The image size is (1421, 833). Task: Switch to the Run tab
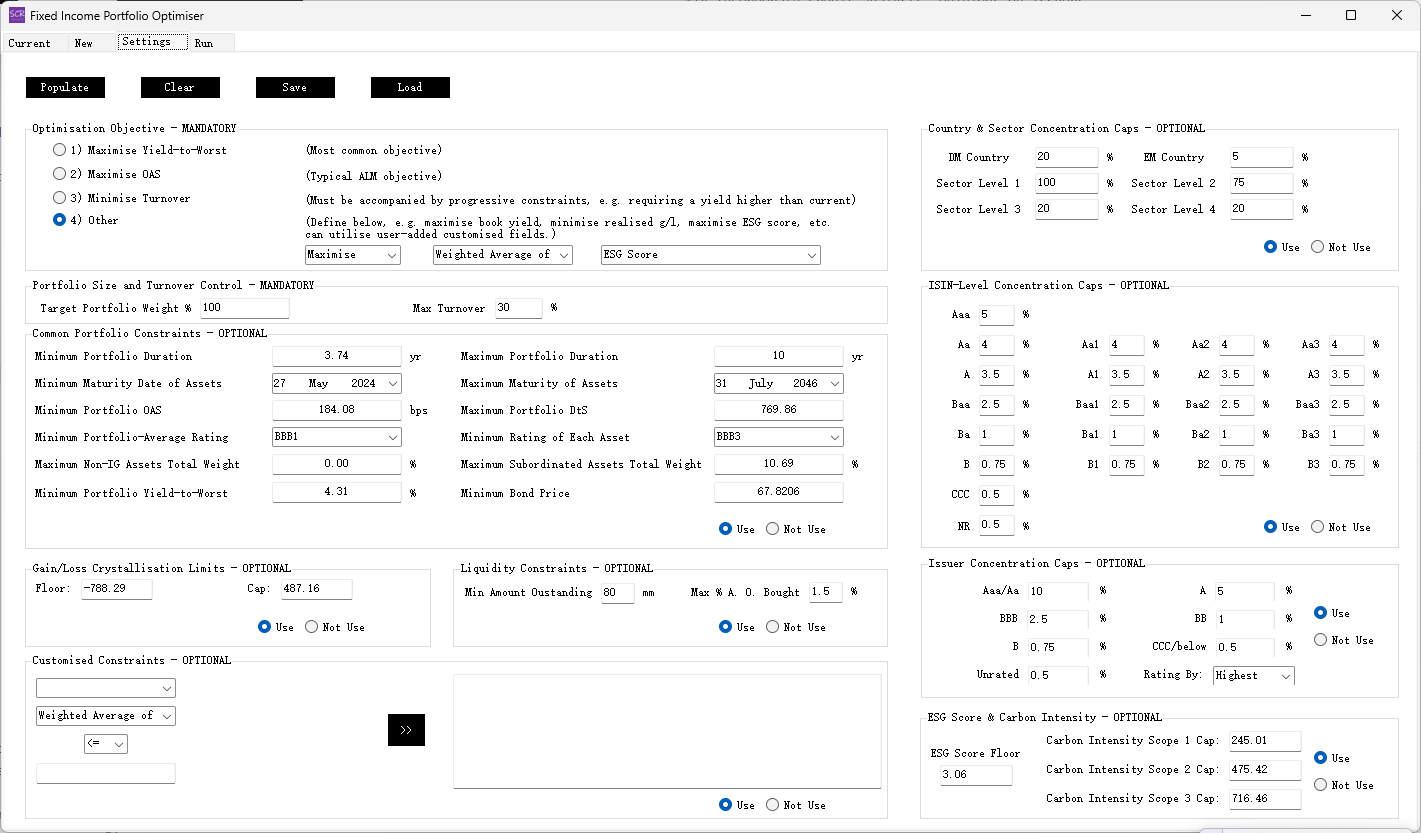pos(205,43)
